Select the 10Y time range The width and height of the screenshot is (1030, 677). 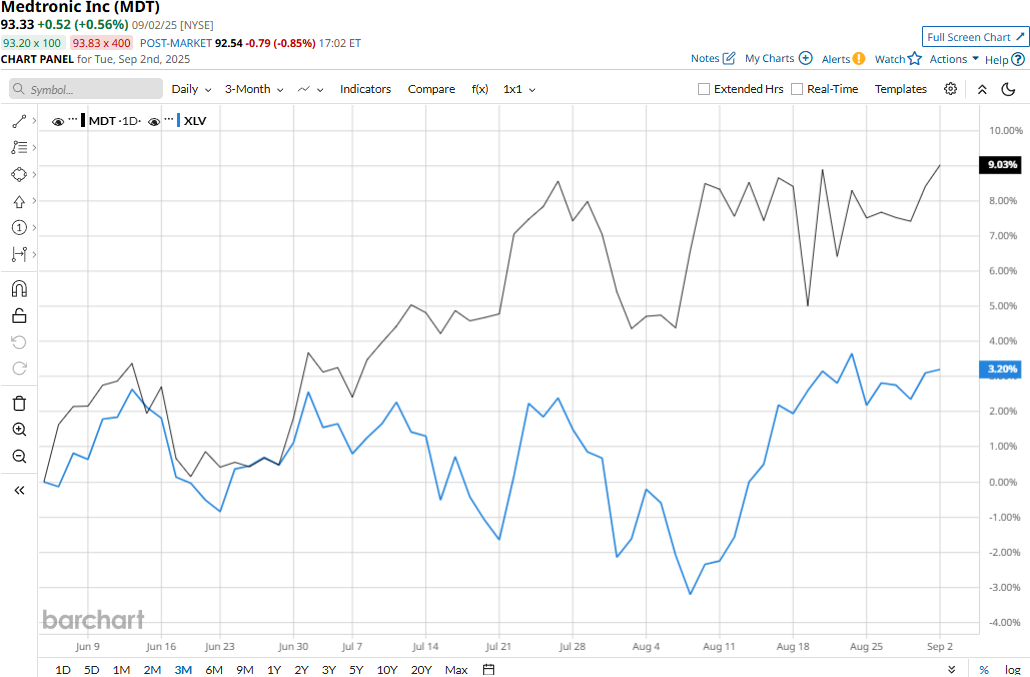[387, 670]
